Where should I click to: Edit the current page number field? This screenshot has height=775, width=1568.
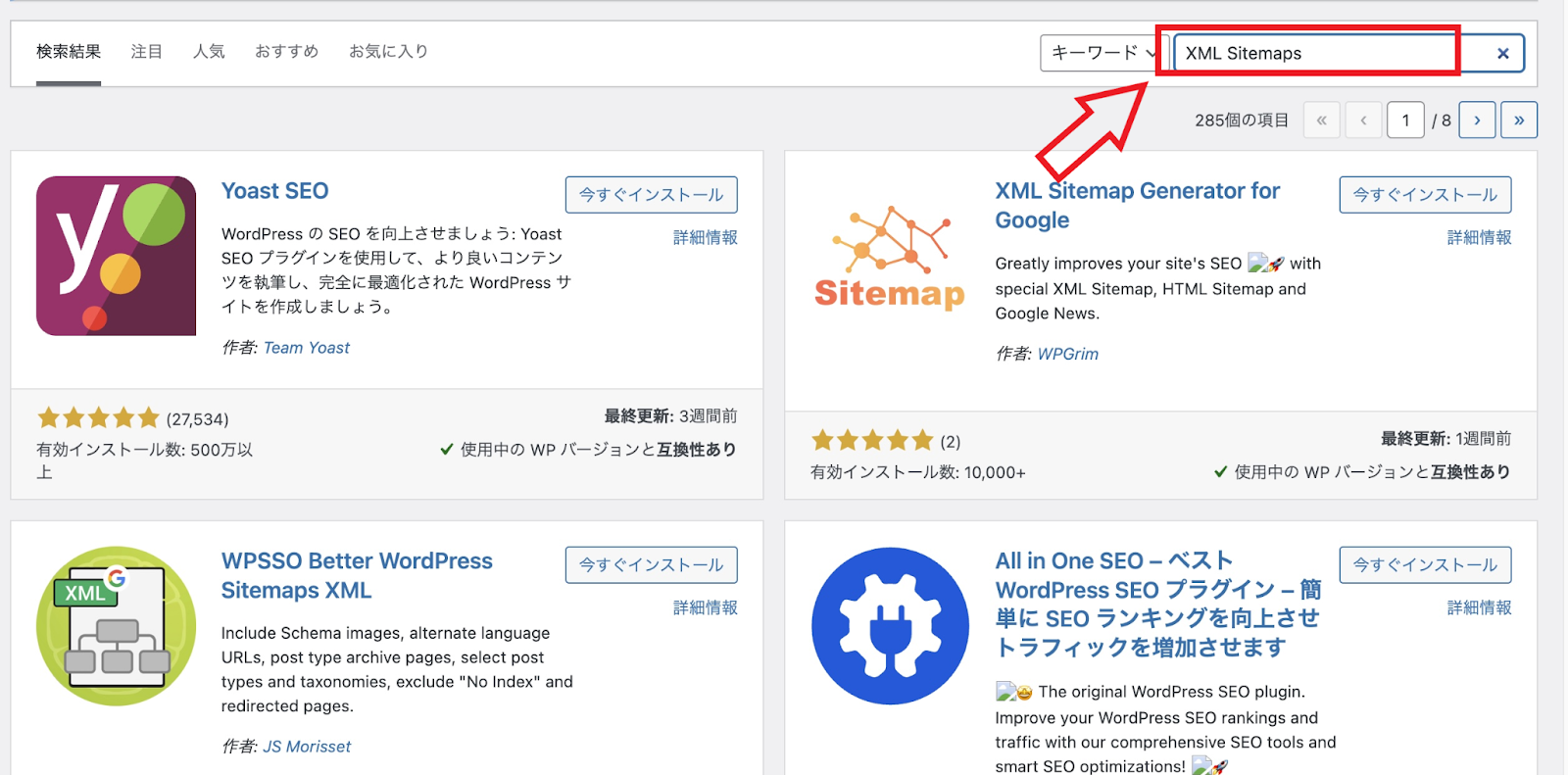(1405, 121)
